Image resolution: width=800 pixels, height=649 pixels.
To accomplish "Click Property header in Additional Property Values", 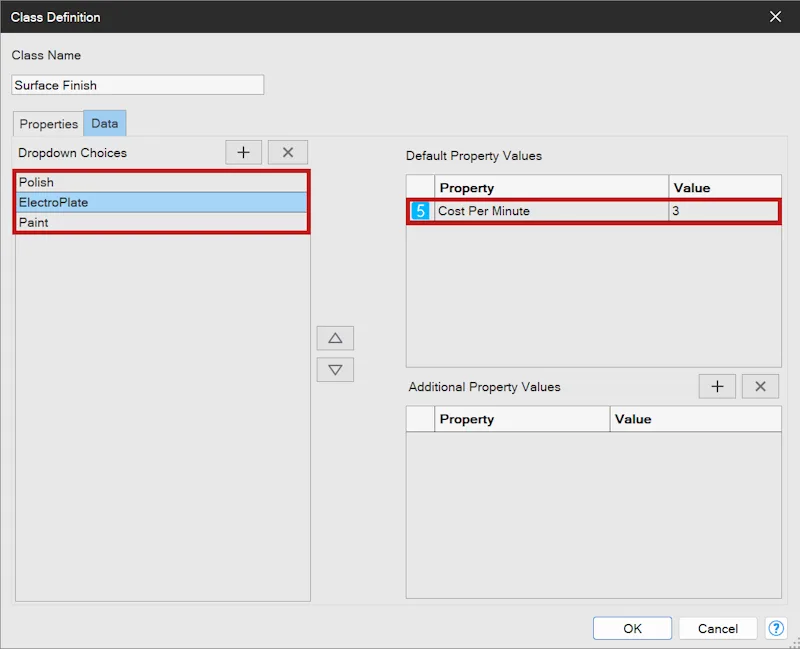I will (x=522, y=419).
